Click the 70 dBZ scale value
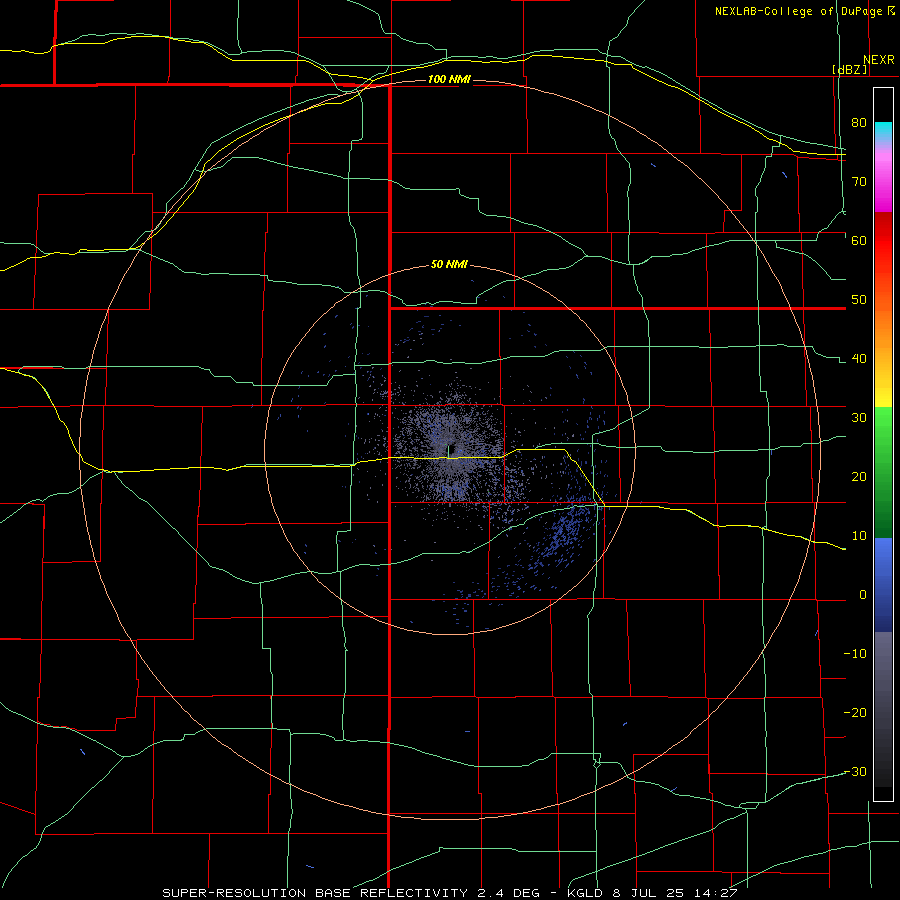The height and width of the screenshot is (900, 900). pyautogui.click(x=859, y=181)
